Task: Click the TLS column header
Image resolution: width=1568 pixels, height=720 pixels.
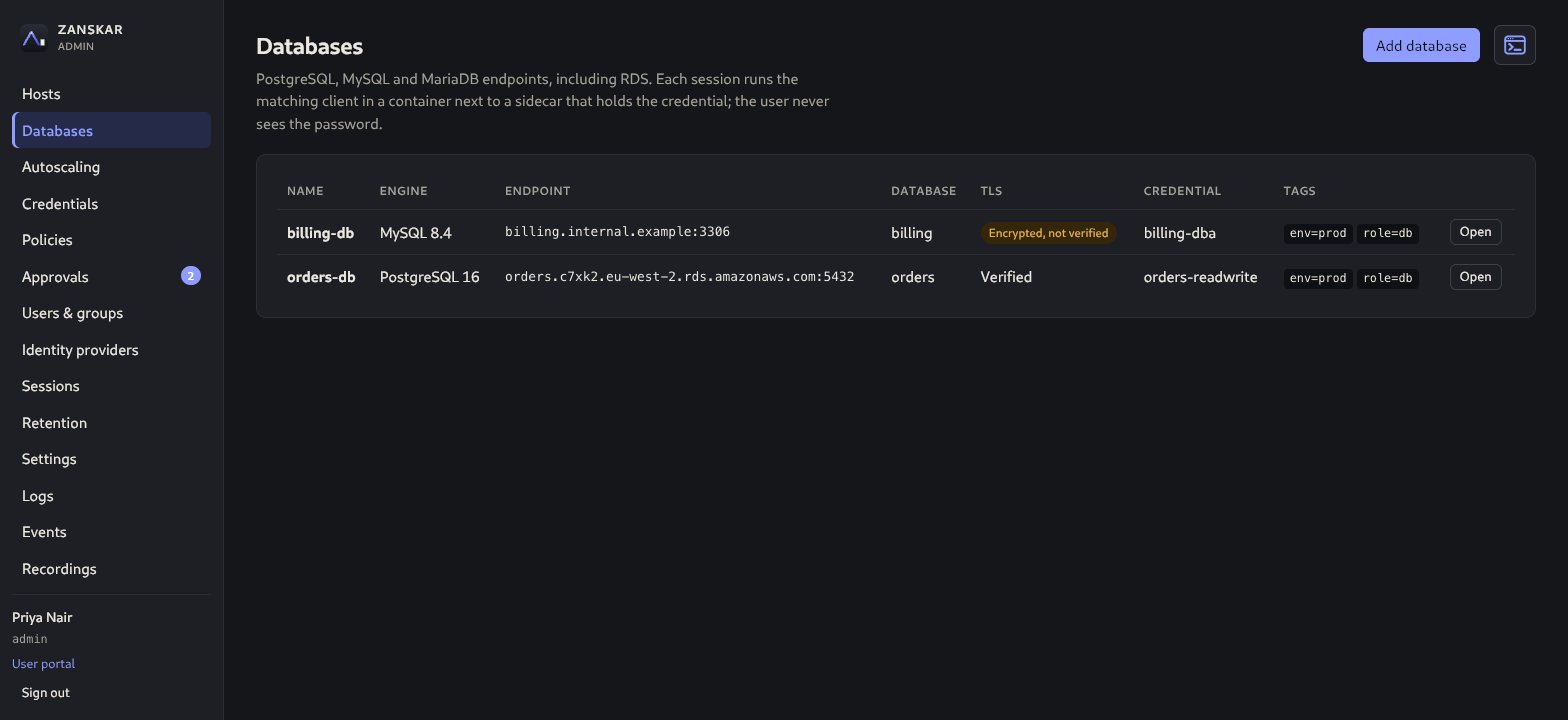Action: tap(991, 191)
